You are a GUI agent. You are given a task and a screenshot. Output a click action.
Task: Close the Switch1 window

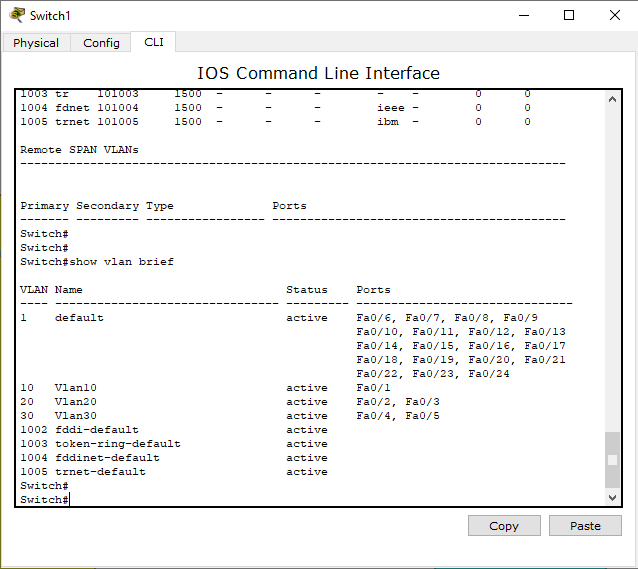click(615, 15)
